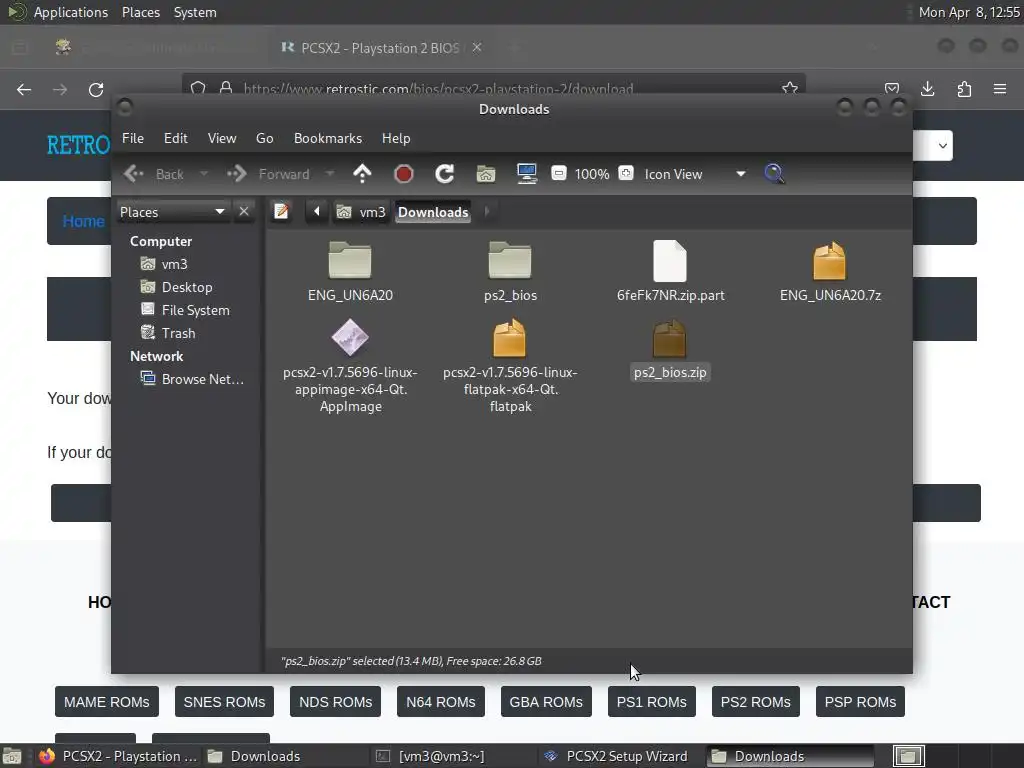
Task: Zoom in with the plus icon
Action: [626, 173]
